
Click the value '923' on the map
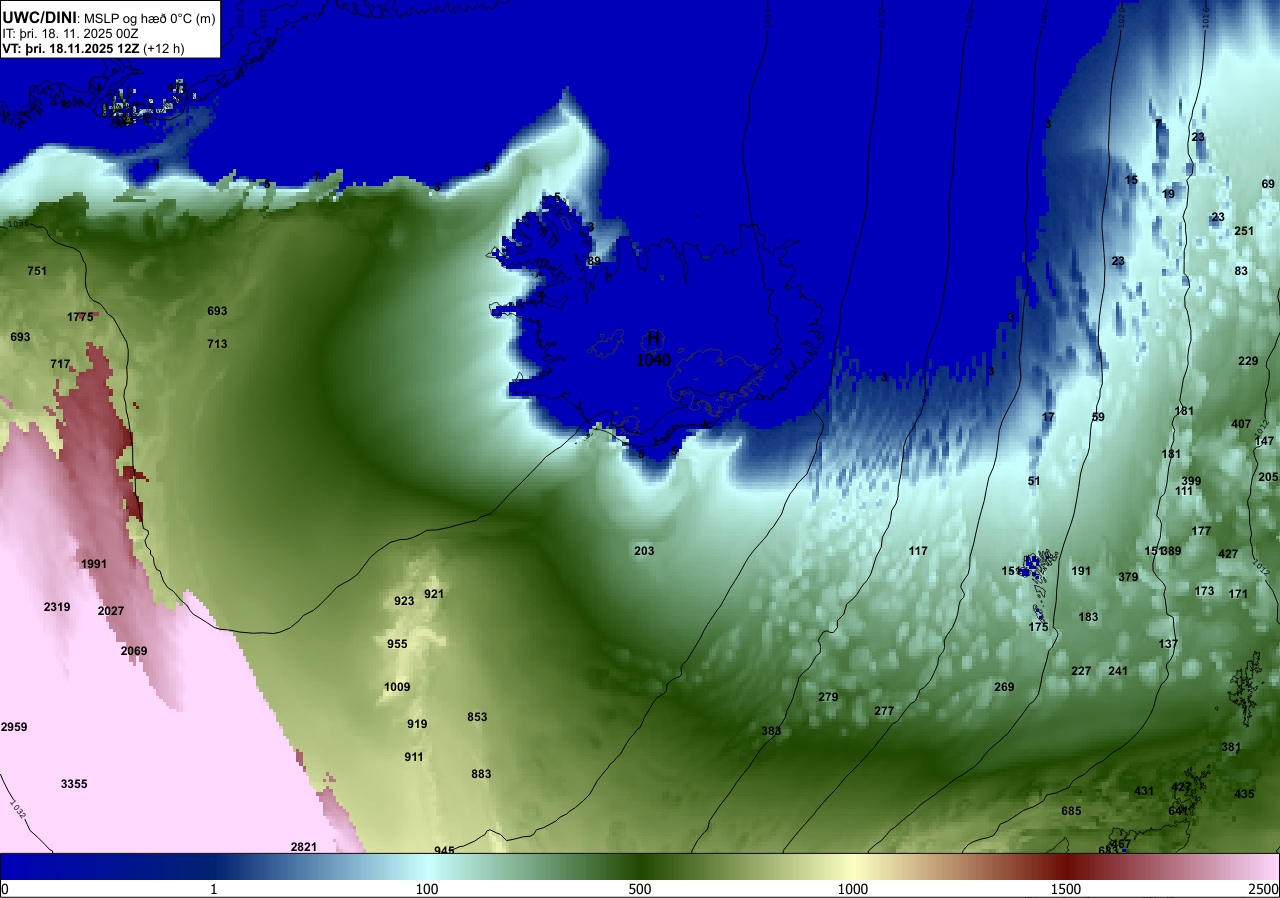[x=404, y=601]
